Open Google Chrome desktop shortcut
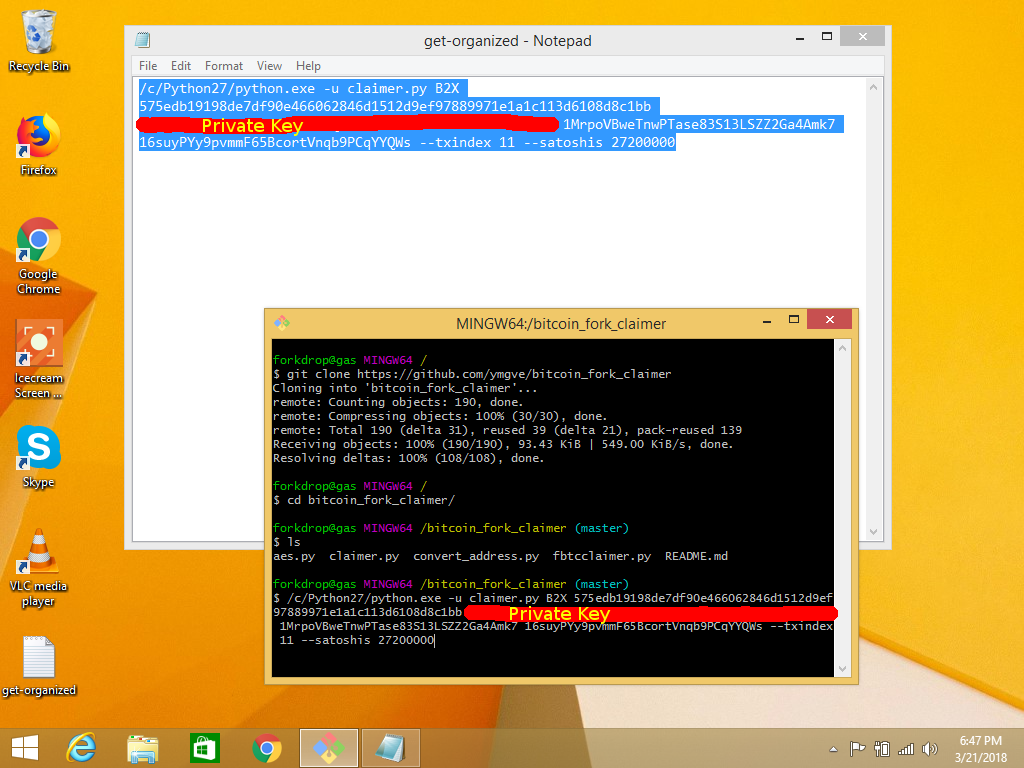Image resolution: width=1024 pixels, height=768 pixels. (x=39, y=241)
